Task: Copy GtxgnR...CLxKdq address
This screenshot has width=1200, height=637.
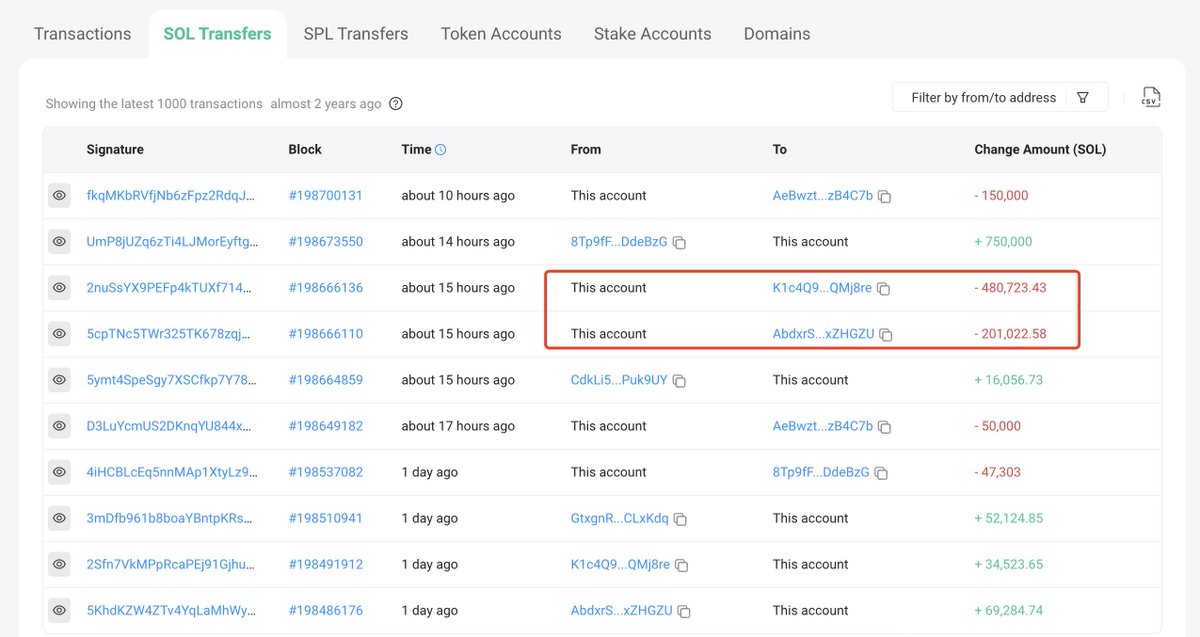Action: (x=680, y=519)
